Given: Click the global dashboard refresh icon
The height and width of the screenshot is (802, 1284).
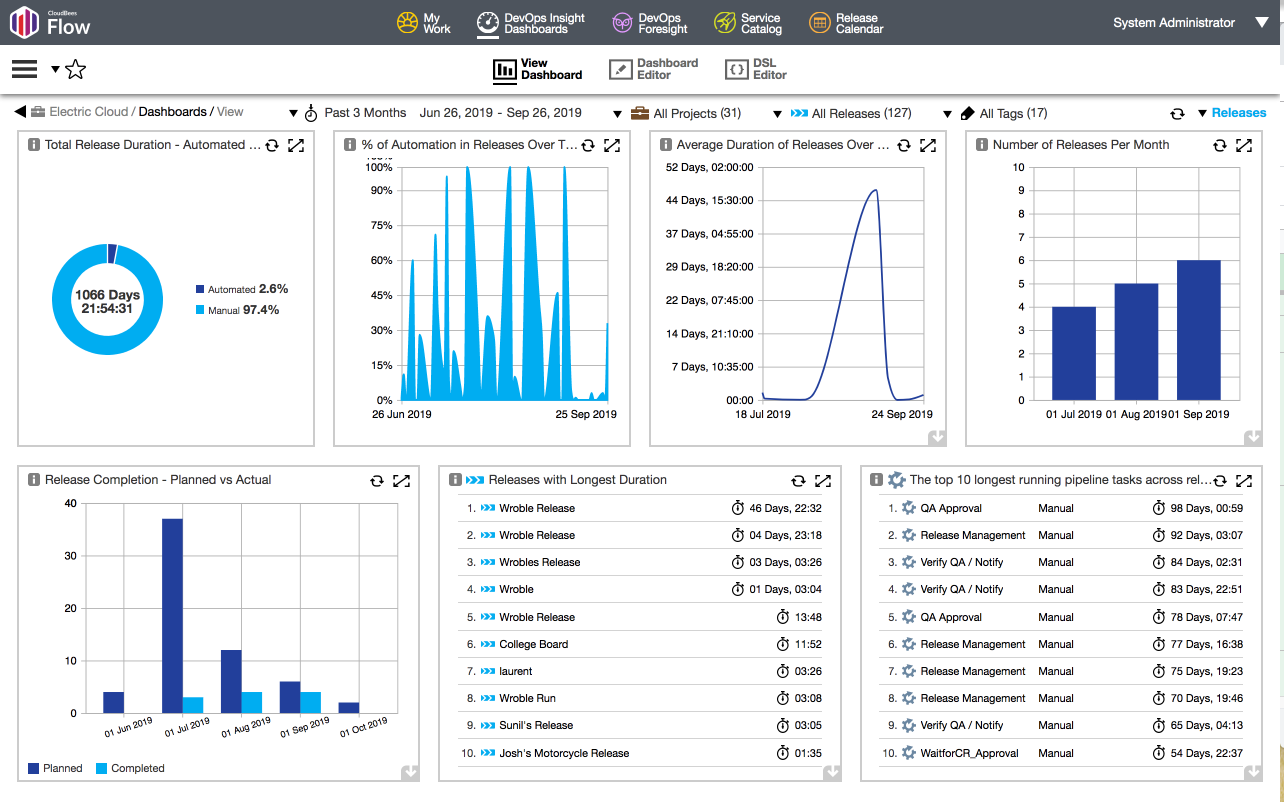Looking at the screenshot, I should [x=1177, y=113].
